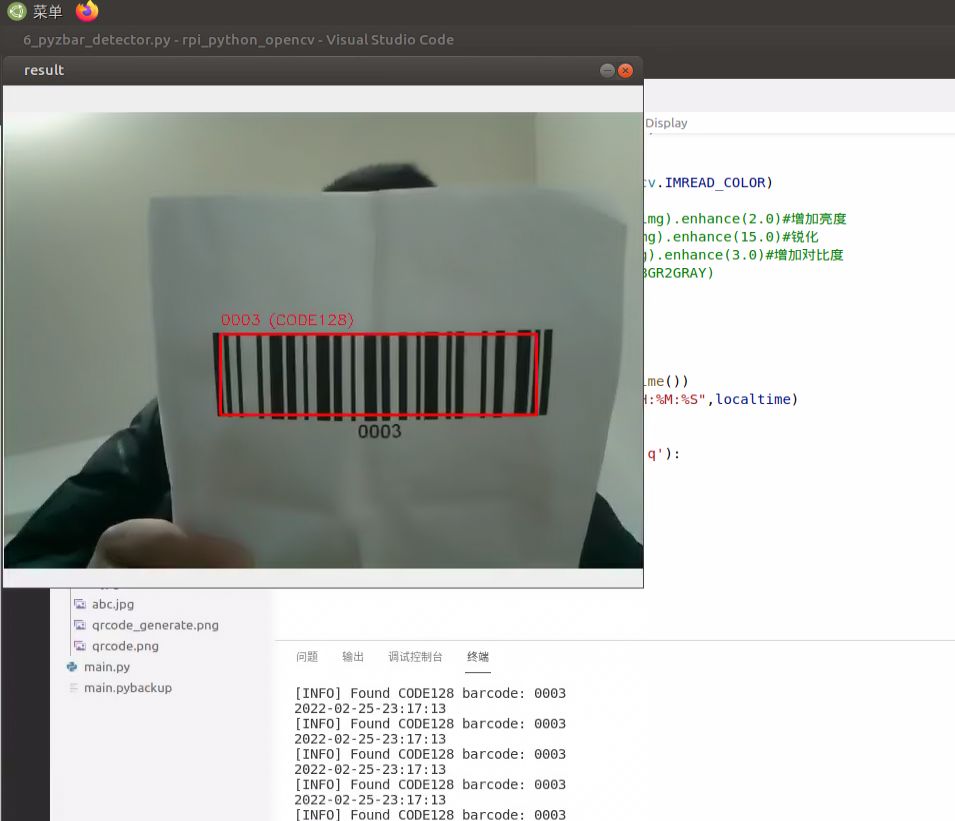Minimize the result window

tap(607, 71)
